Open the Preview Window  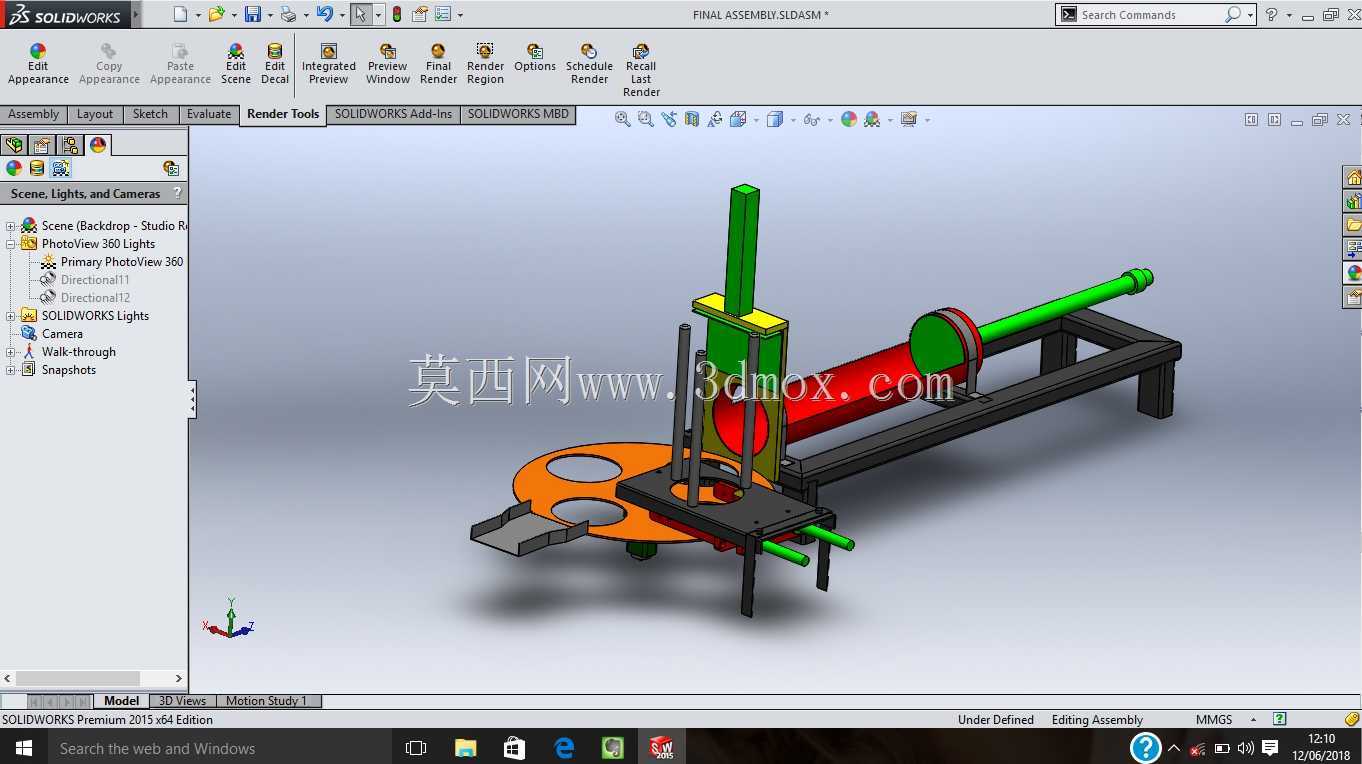coord(388,64)
